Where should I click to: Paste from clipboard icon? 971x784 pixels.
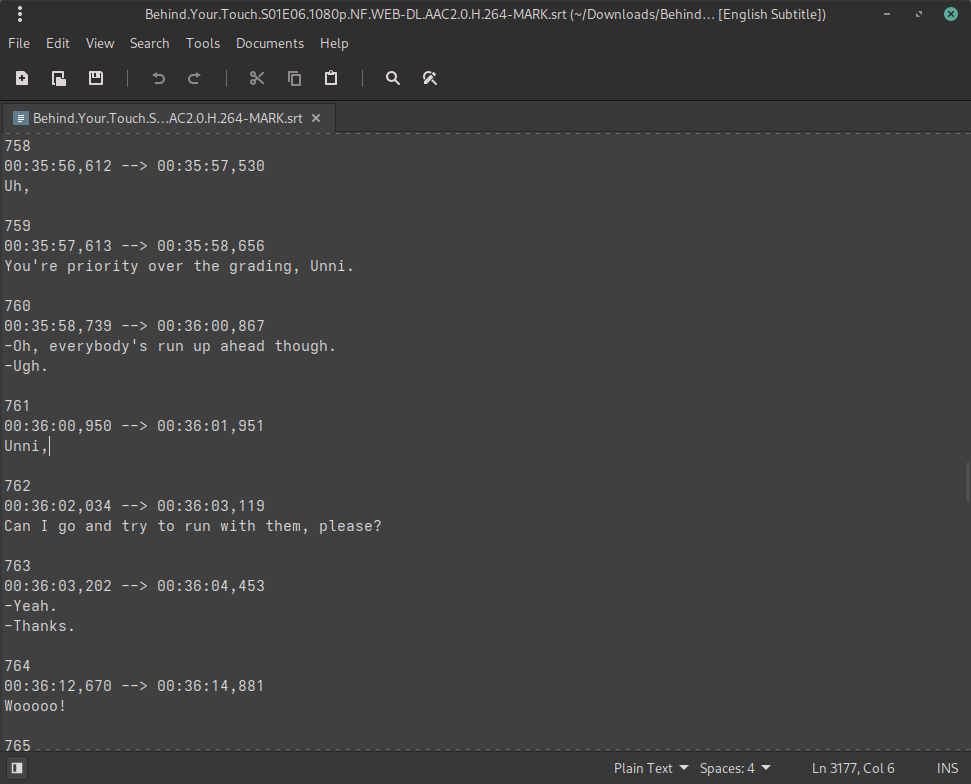[x=331, y=78]
